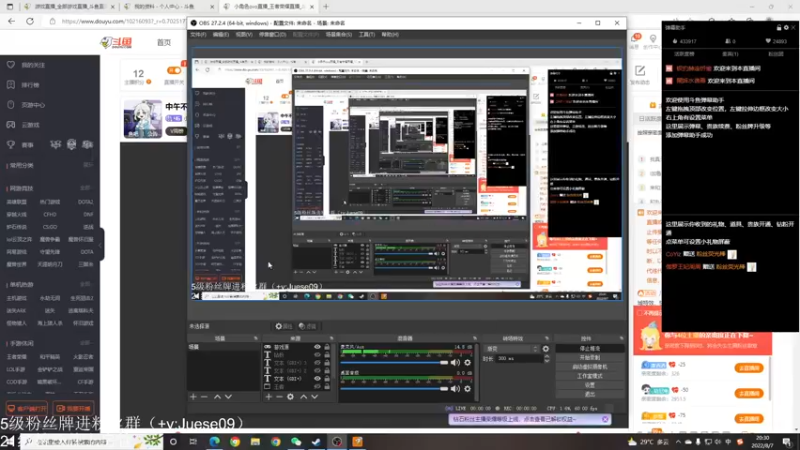The width and height of the screenshot is (800, 450).
Task: Remove the selected scene with minus button
Action: (204, 396)
